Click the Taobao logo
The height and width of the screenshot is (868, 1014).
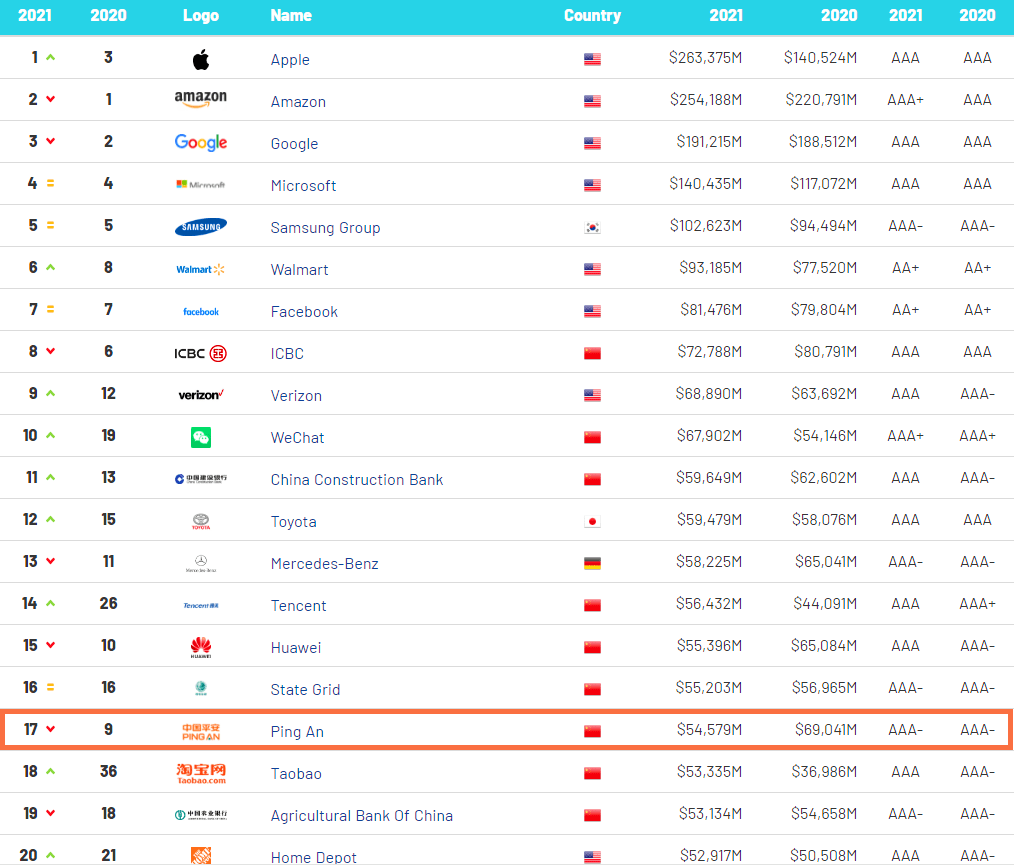[x=200, y=772]
